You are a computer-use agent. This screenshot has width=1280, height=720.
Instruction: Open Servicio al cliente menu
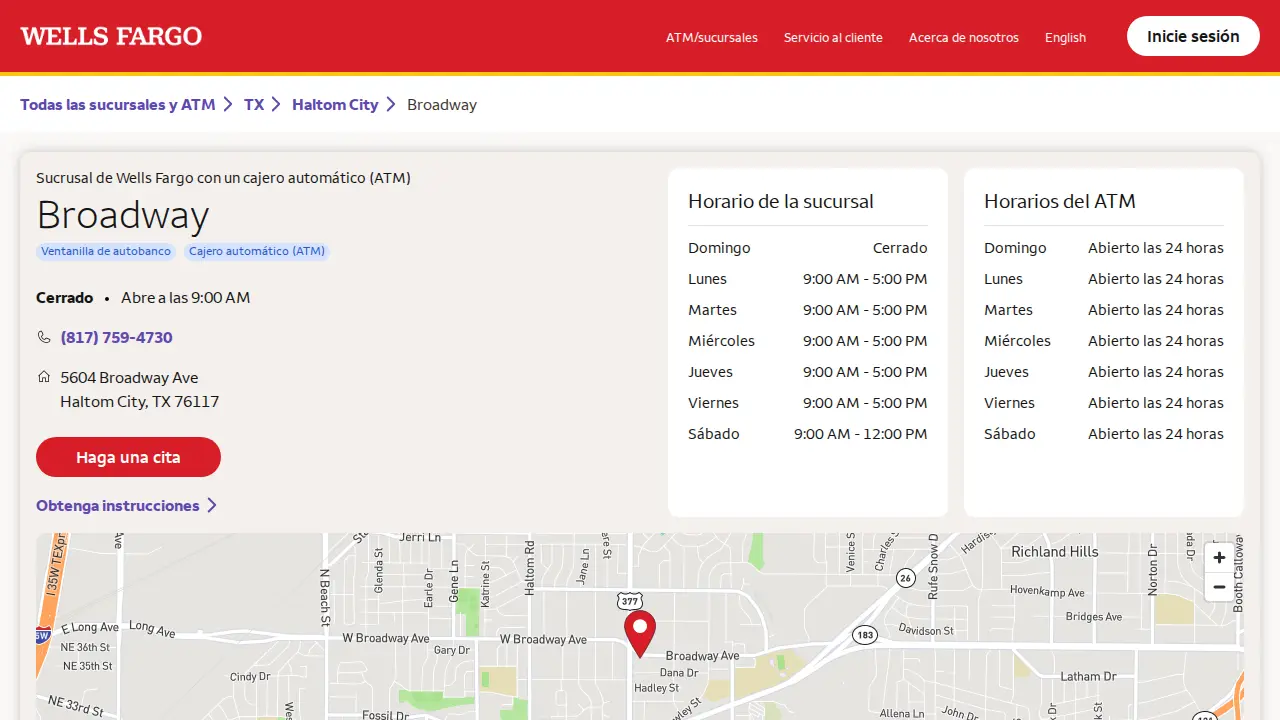tap(833, 37)
